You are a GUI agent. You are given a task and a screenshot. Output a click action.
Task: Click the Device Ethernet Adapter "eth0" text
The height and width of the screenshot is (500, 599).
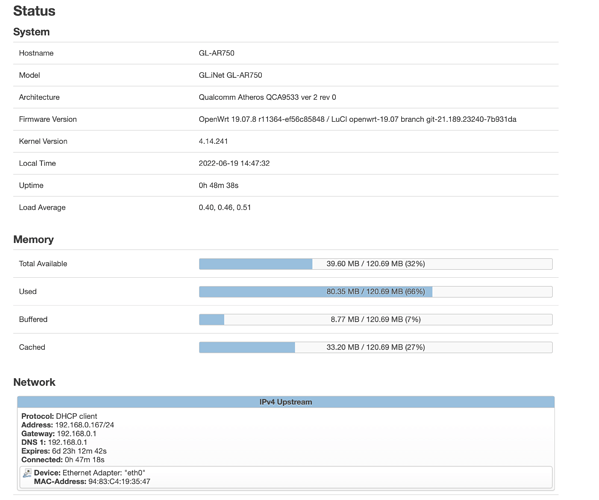tap(90, 473)
